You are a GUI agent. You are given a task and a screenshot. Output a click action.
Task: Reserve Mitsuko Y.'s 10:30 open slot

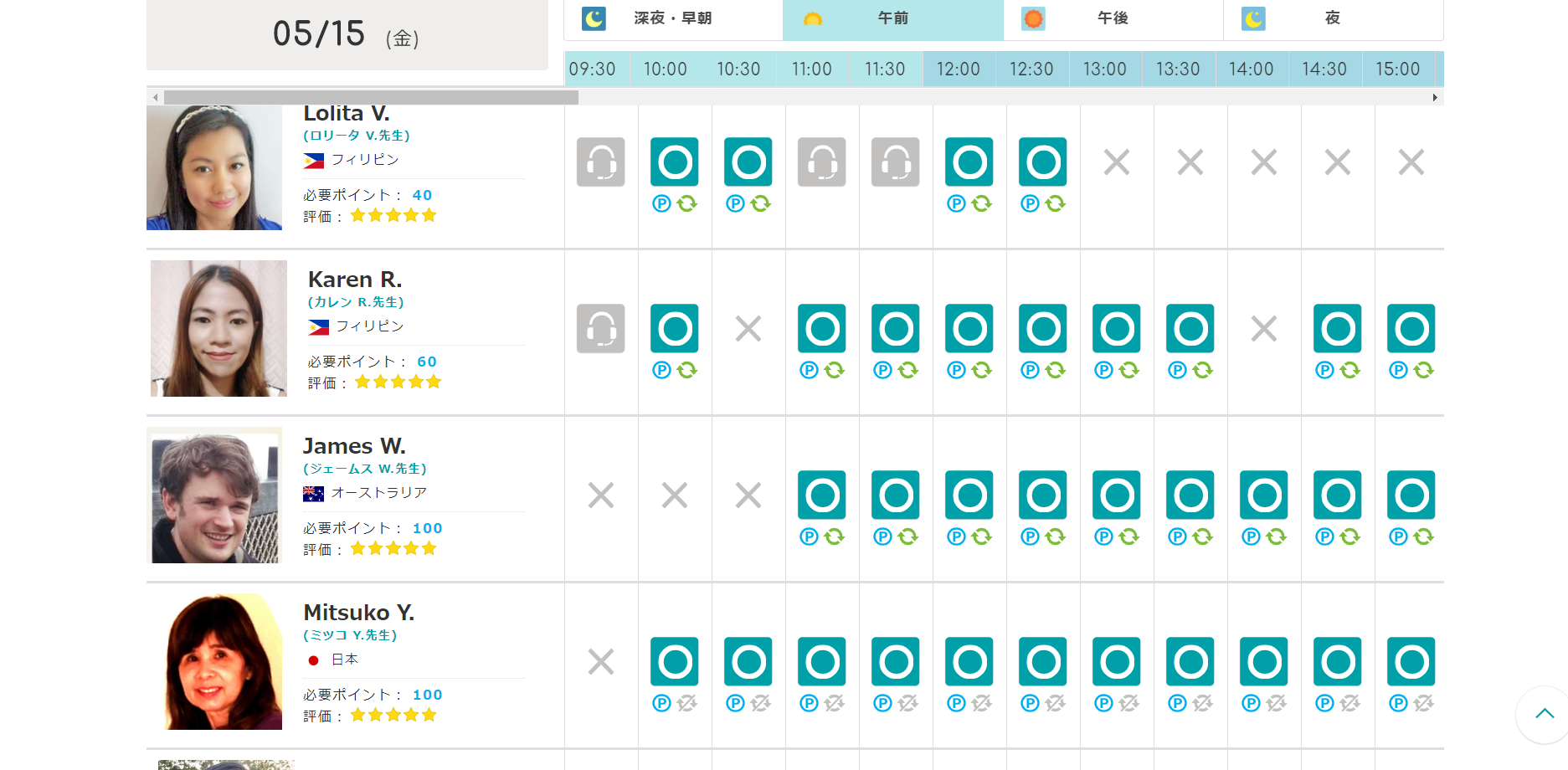[x=748, y=661]
